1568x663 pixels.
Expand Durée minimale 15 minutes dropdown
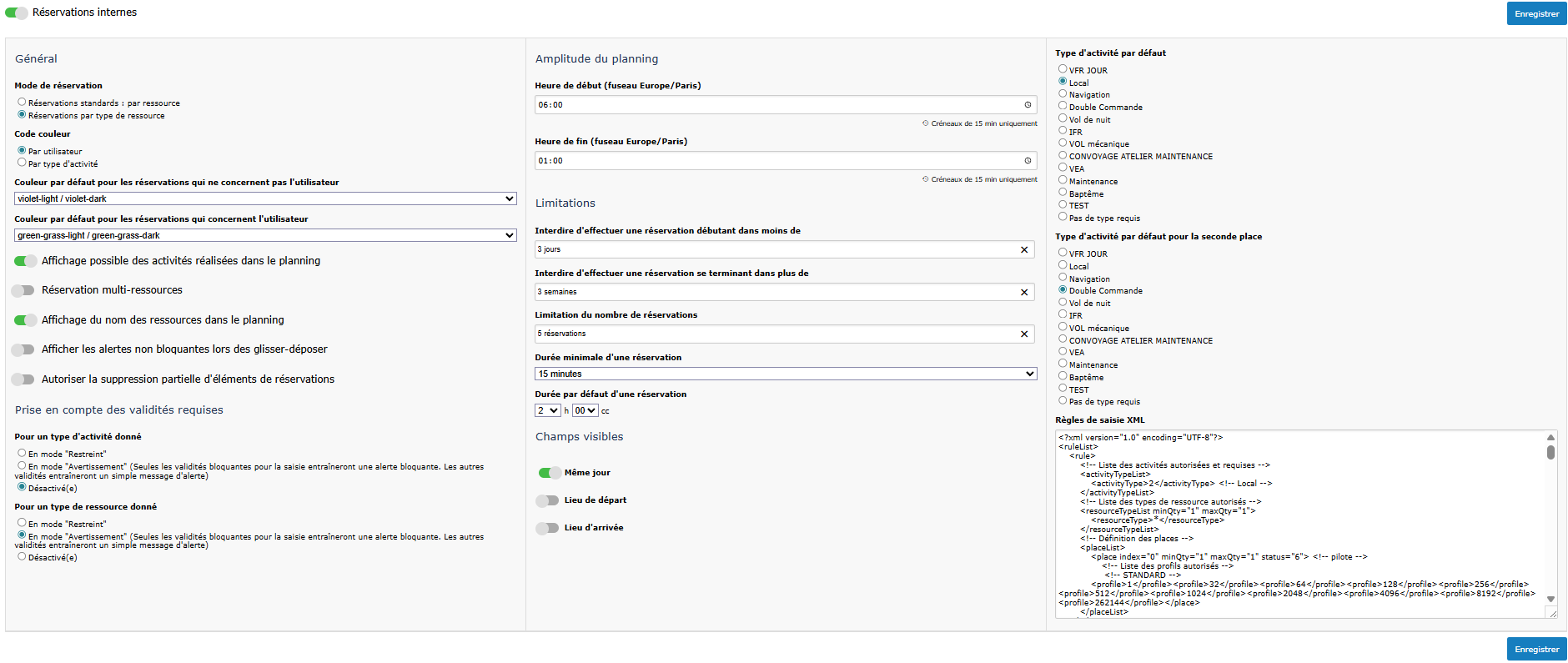pyautogui.click(x=785, y=374)
